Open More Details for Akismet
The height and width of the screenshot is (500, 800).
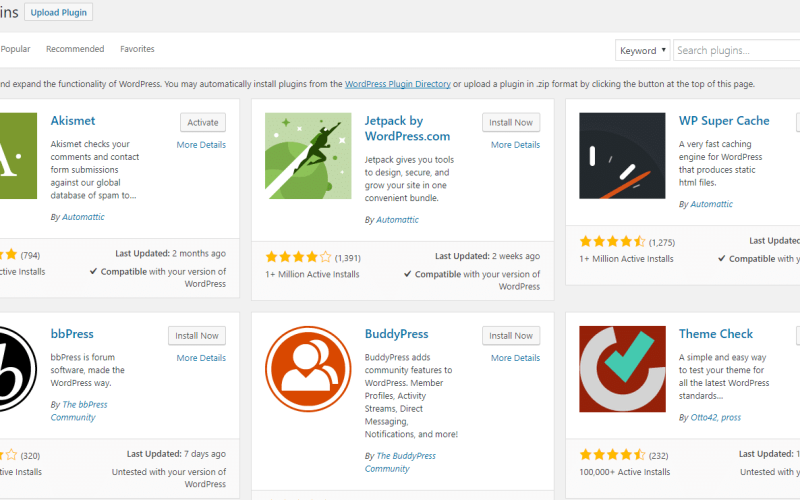pyautogui.click(x=201, y=145)
